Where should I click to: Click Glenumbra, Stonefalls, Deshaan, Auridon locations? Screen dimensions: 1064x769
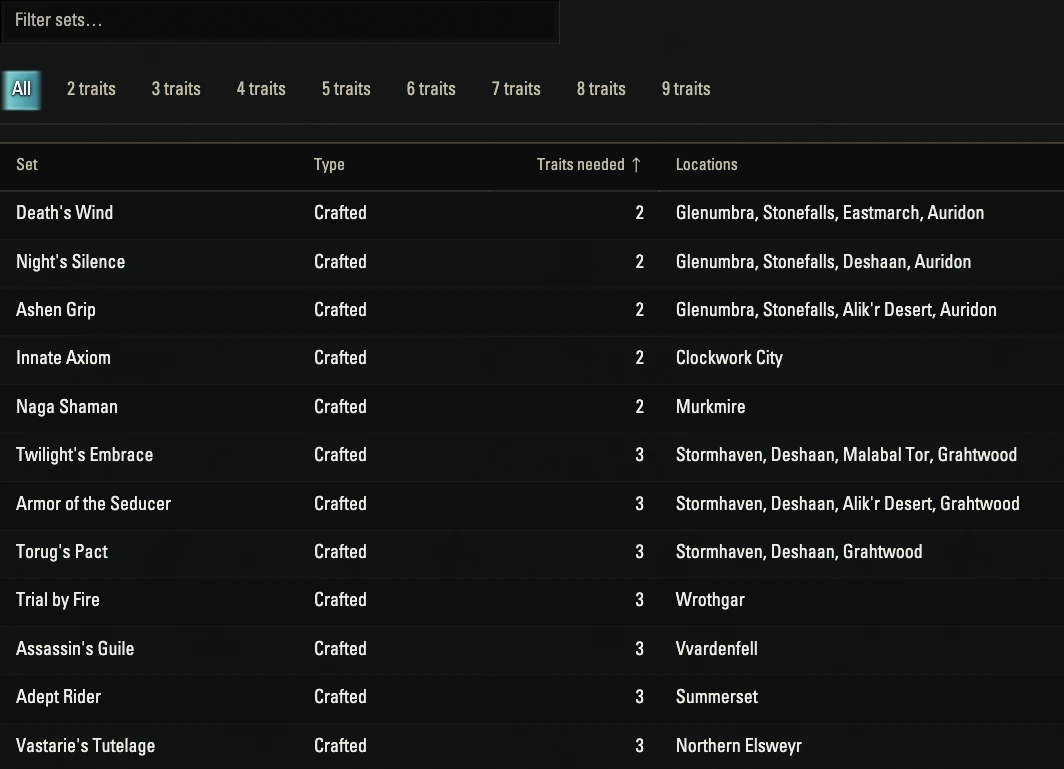(823, 262)
